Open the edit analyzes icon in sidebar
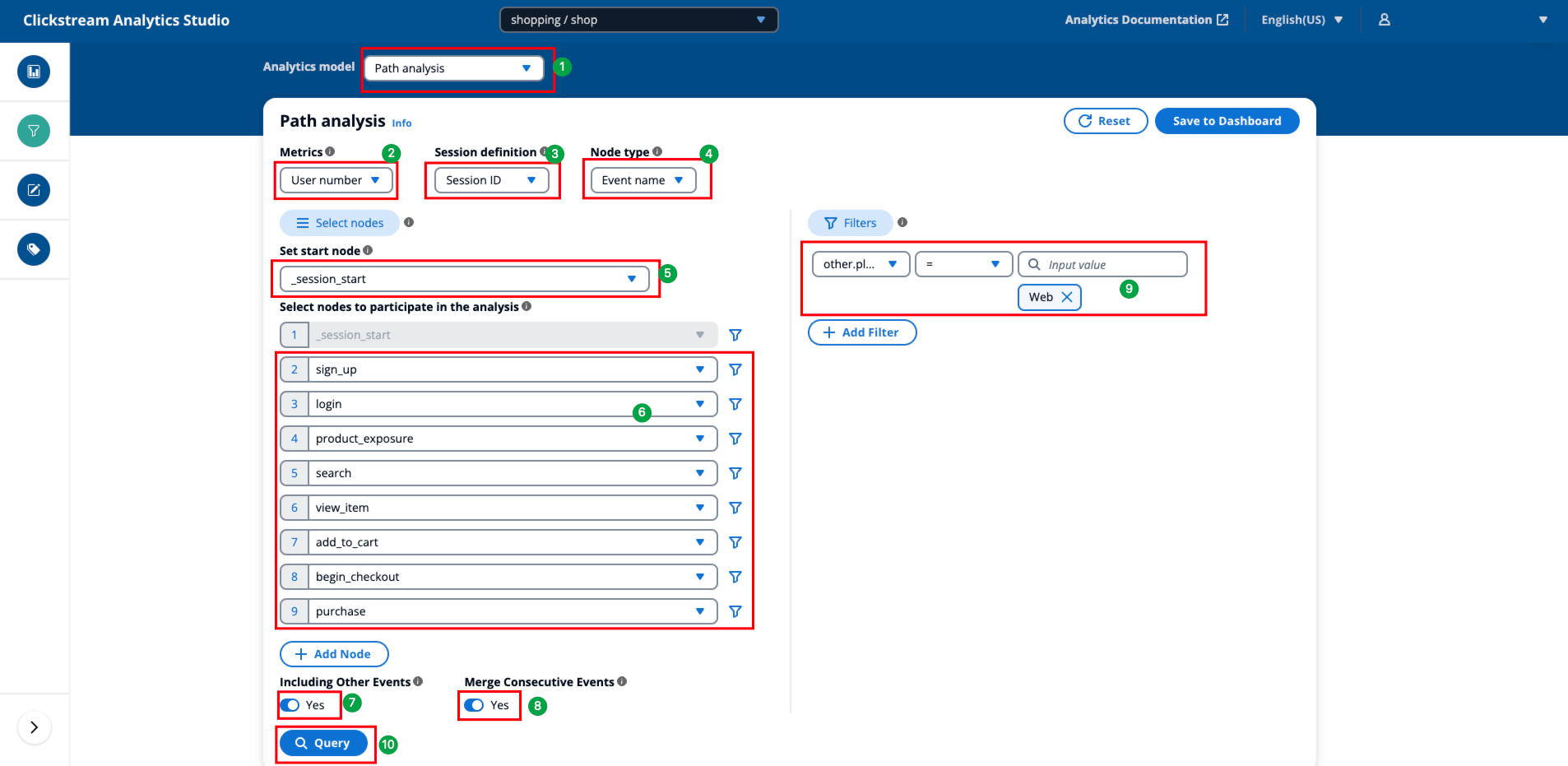Screen dimensions: 1568x766 coord(34,190)
